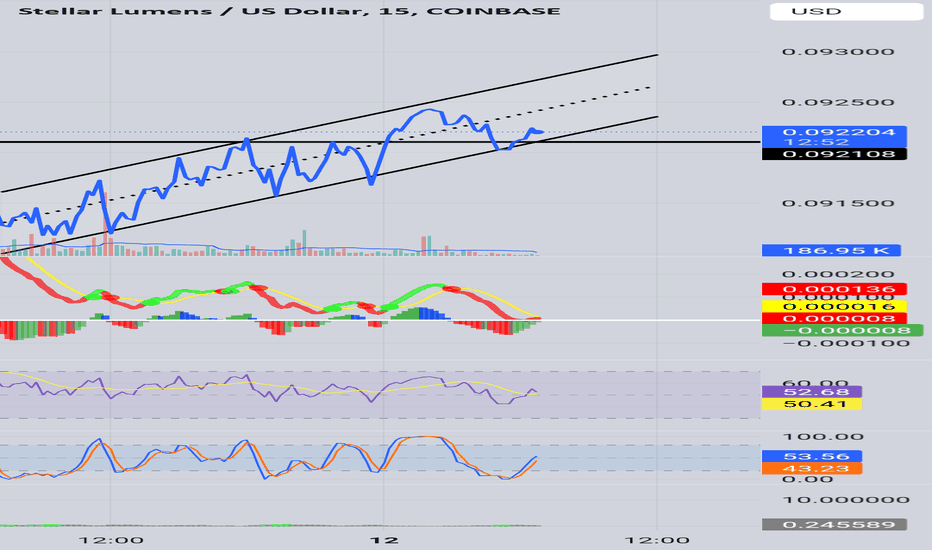
Task: Click the 0.092500 price axis label
Action: click(838, 102)
